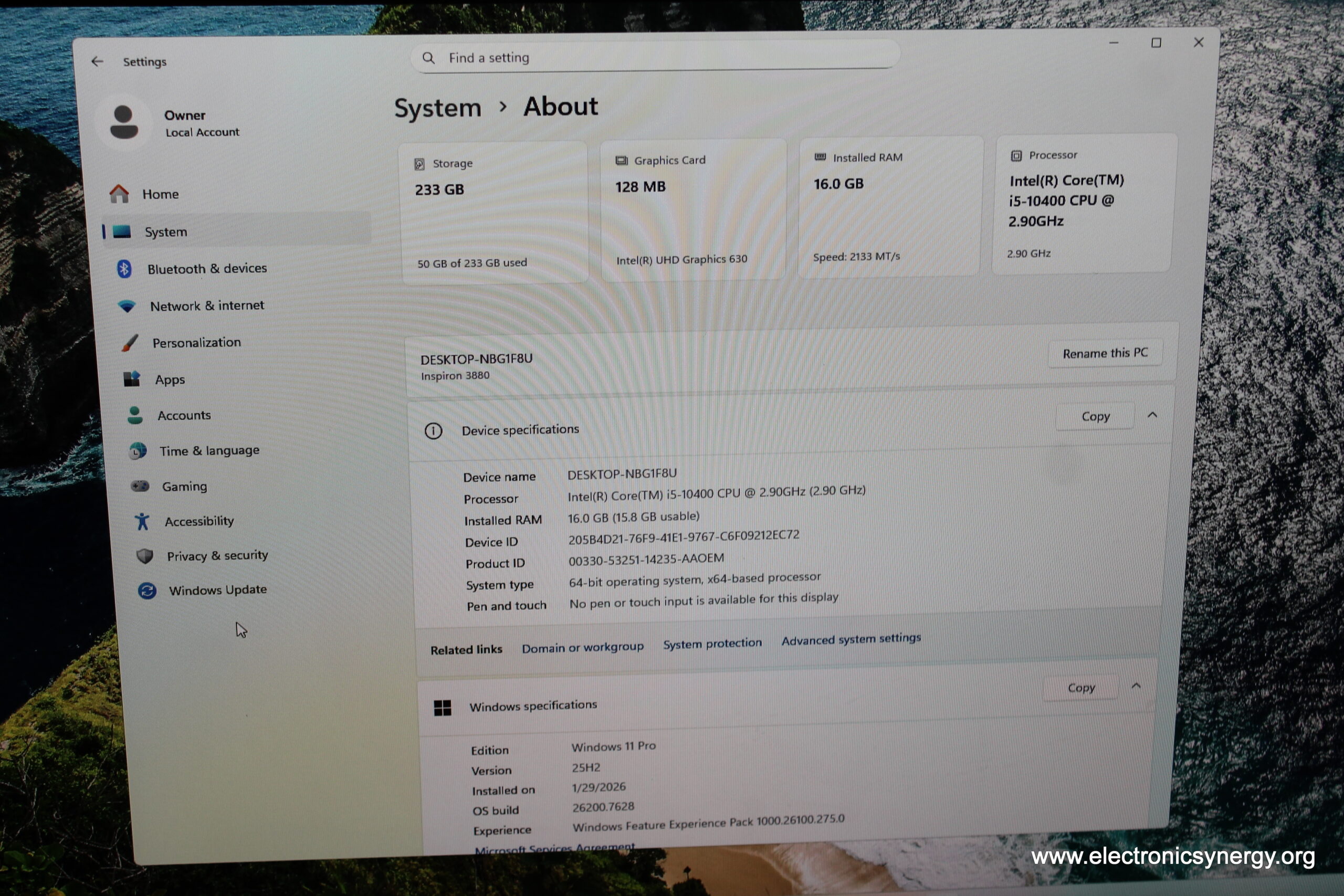Collapse the Device specifications section
The height and width of the screenshot is (896, 1344).
pyautogui.click(x=1152, y=415)
